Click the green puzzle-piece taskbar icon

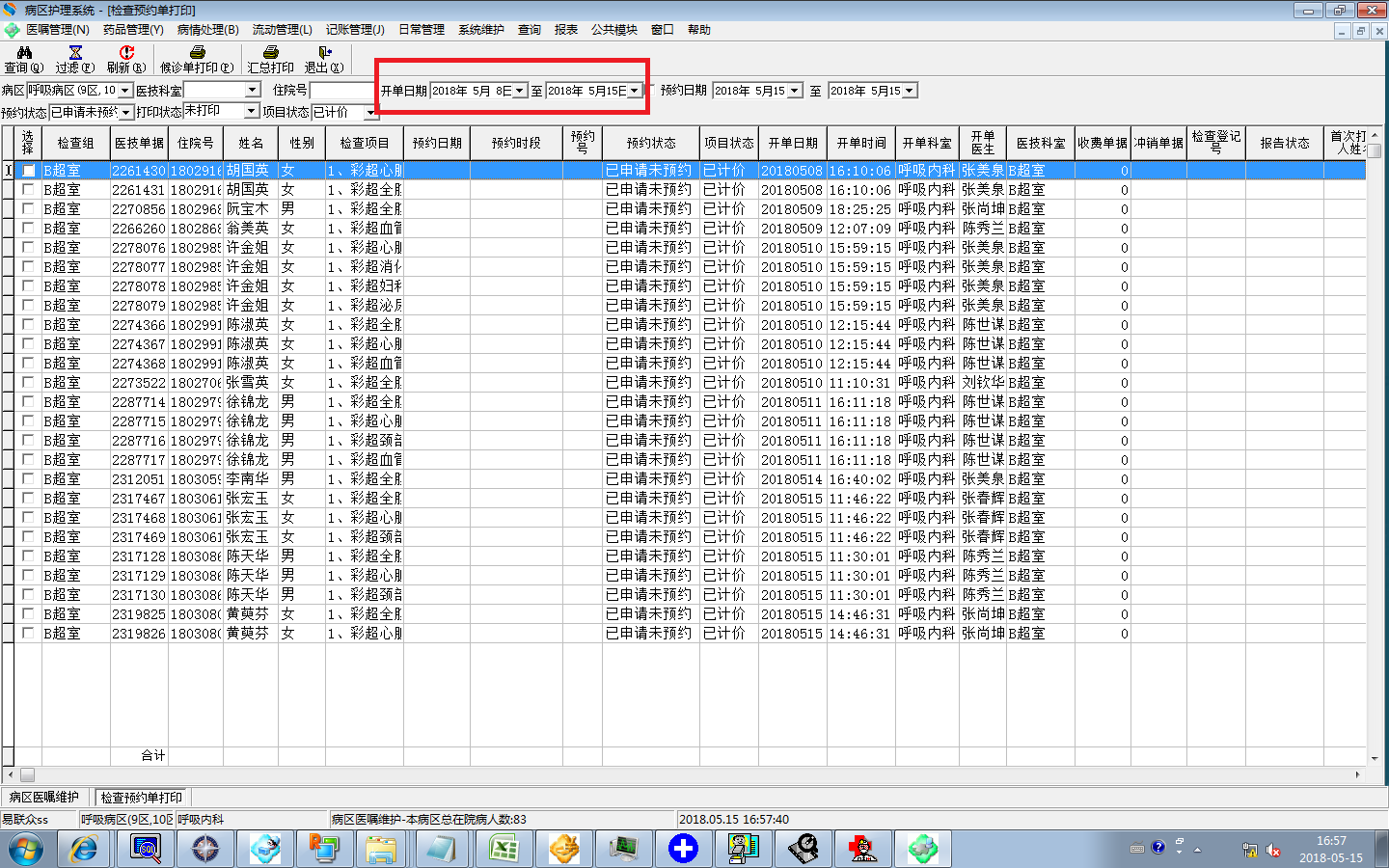point(923,849)
